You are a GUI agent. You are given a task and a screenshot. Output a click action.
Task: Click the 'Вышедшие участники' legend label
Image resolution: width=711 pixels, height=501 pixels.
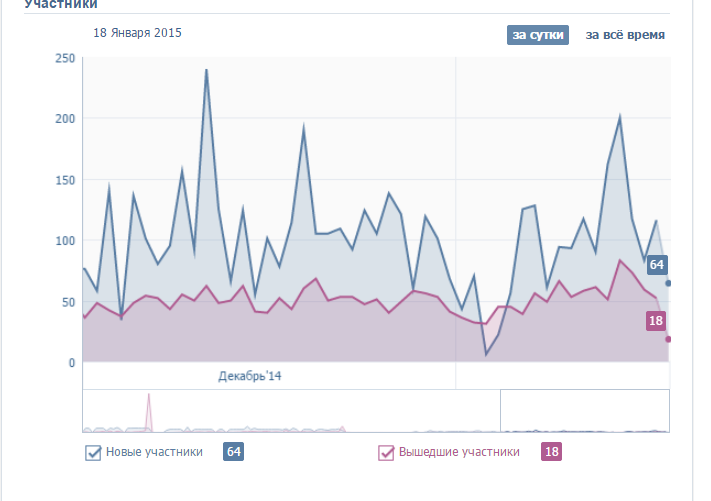(x=459, y=452)
